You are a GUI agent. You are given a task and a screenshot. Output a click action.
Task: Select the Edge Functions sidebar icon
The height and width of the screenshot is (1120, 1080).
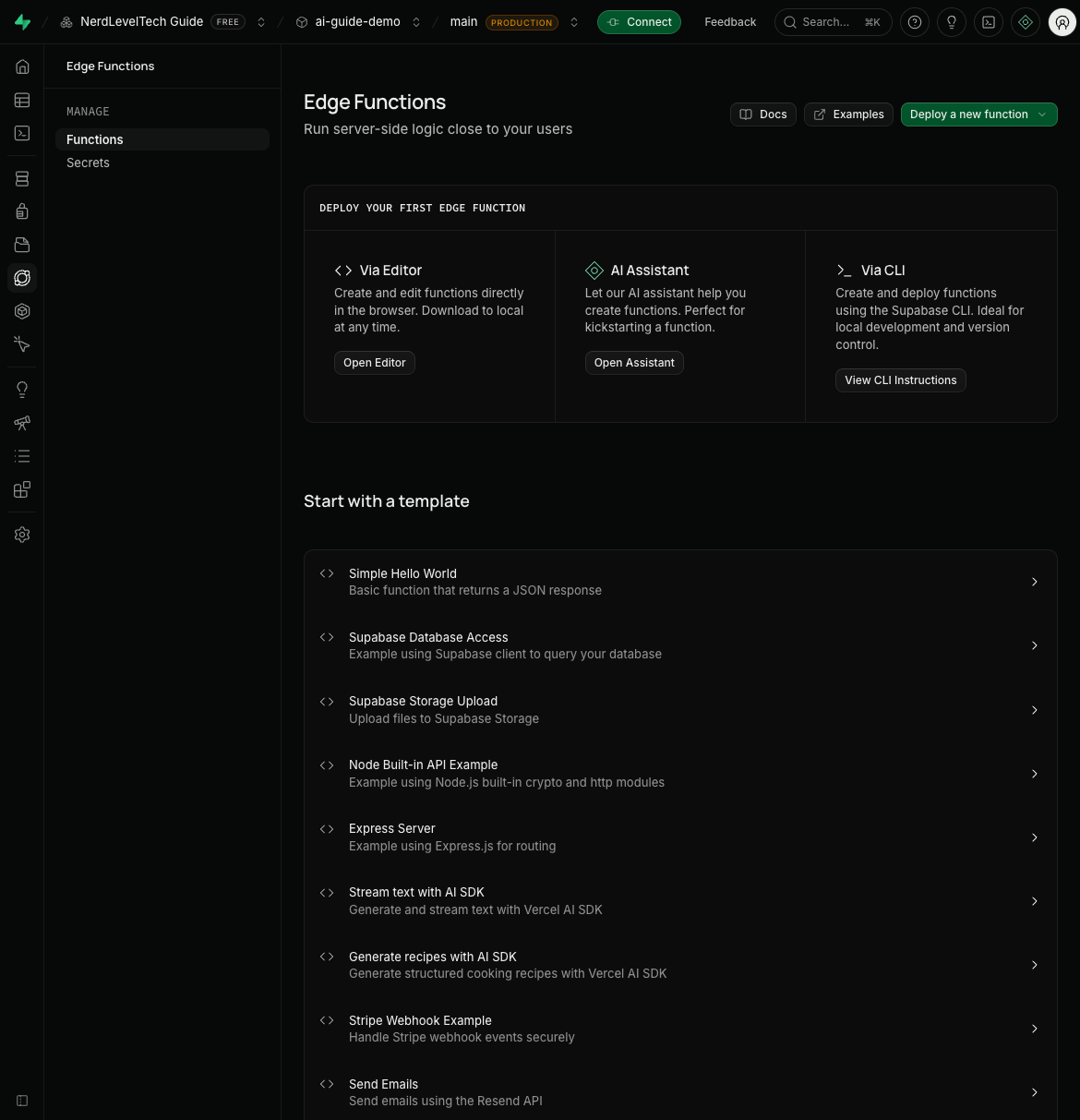coord(22,278)
